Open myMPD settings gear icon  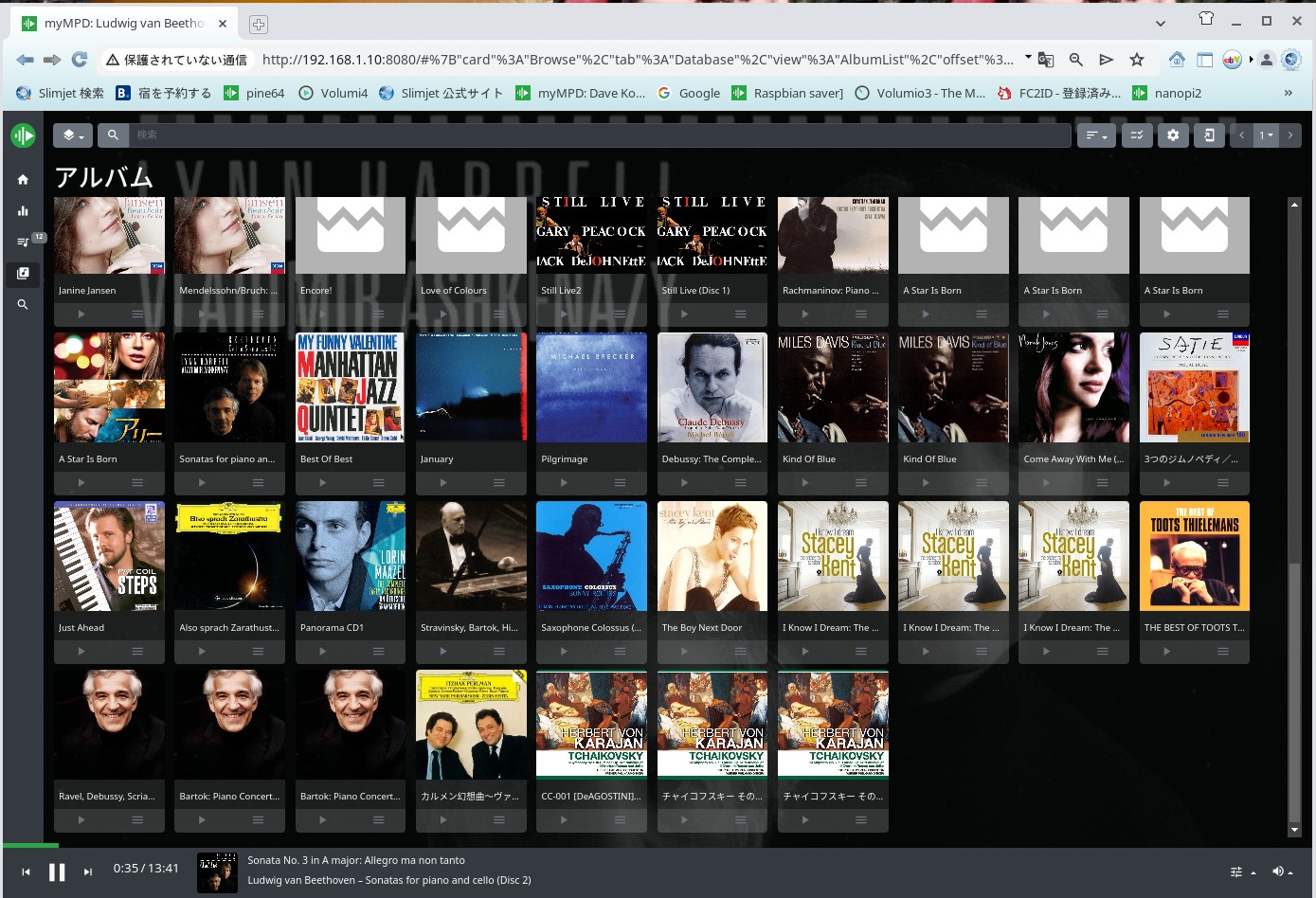1173,135
